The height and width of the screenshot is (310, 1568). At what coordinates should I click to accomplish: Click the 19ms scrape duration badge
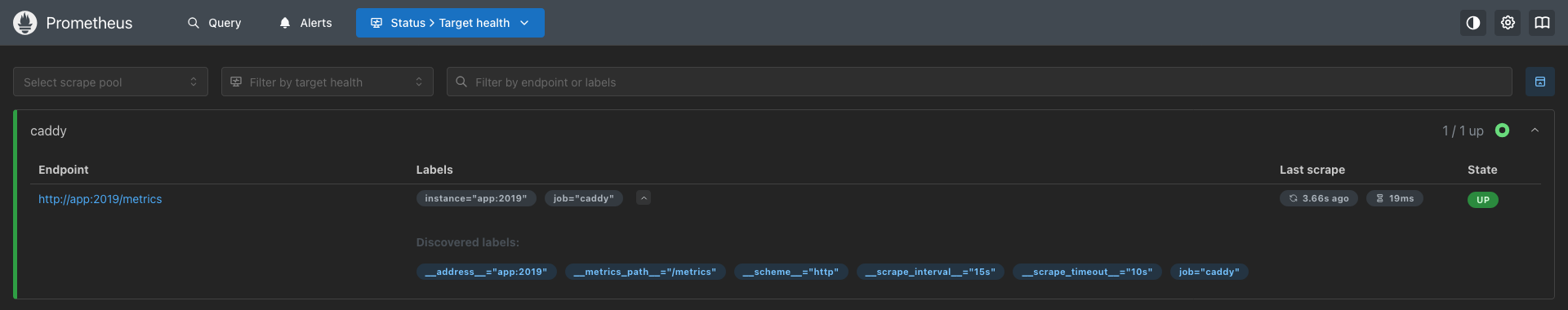pos(1395,198)
